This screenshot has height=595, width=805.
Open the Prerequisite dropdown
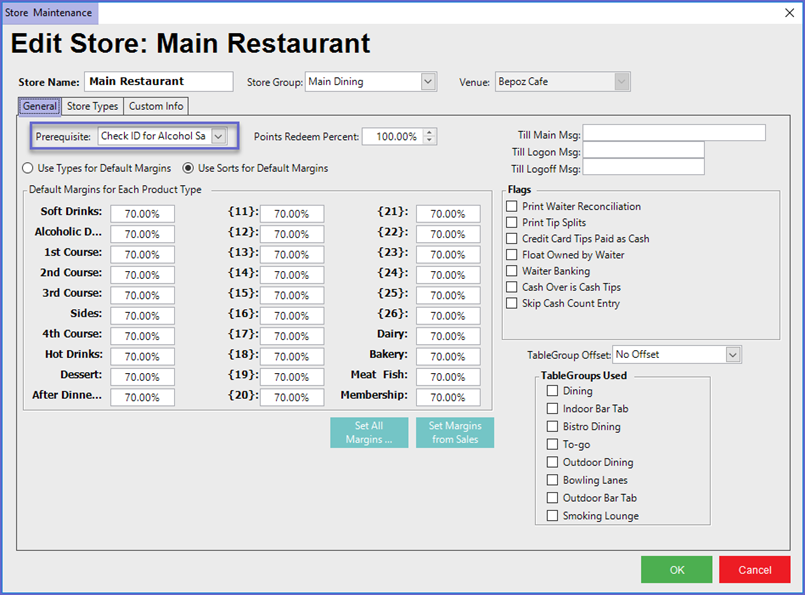[219, 136]
